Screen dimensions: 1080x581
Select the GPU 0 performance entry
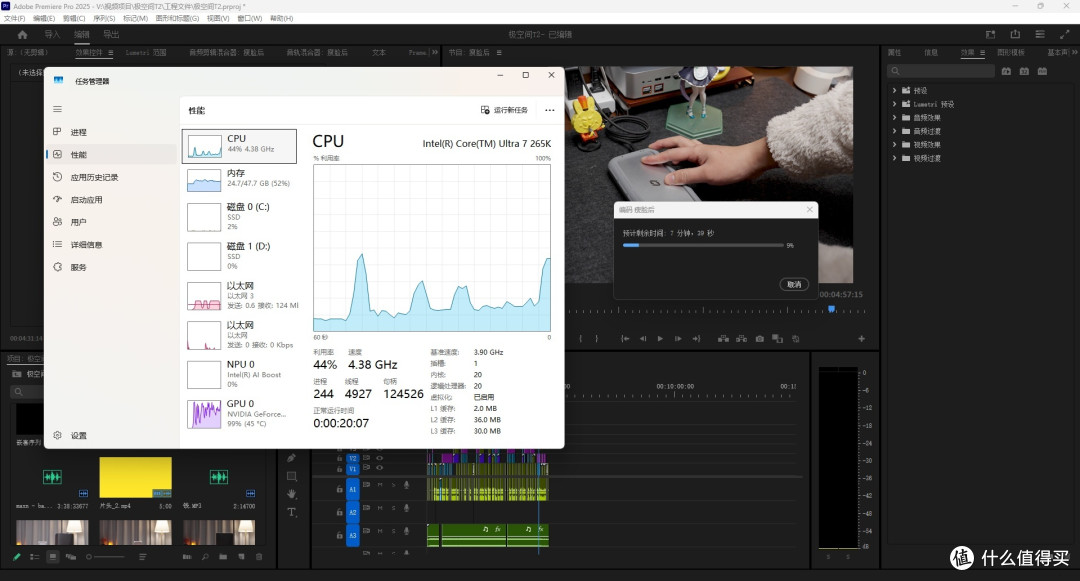[x=240, y=414]
